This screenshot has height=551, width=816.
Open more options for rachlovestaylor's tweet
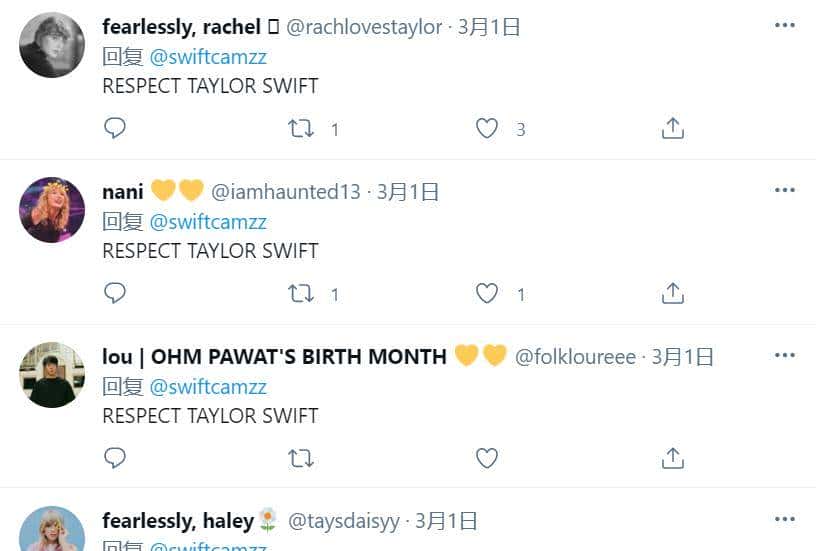point(784,26)
